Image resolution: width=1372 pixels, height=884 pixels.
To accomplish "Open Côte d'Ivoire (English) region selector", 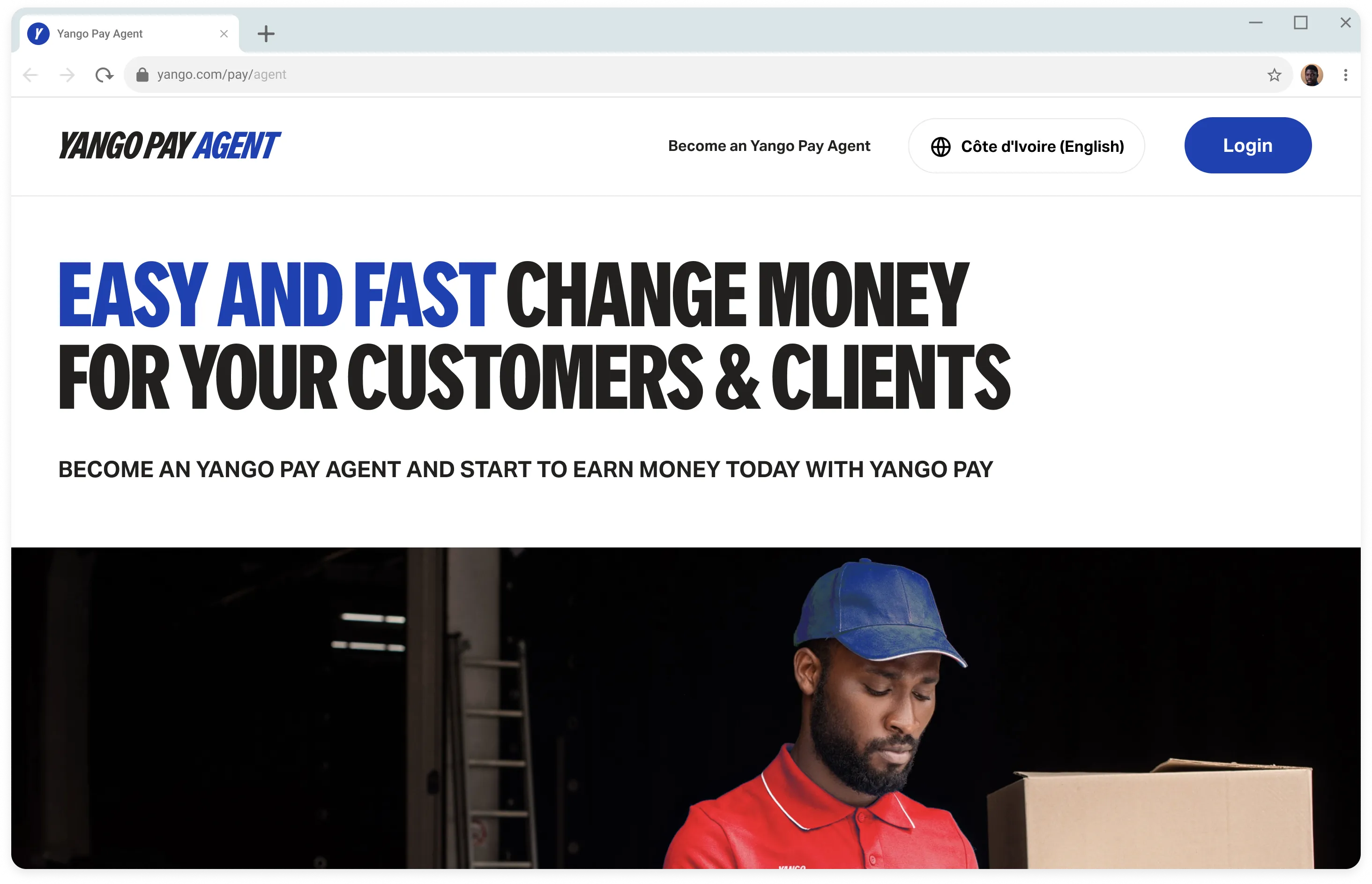I will 1026,146.
